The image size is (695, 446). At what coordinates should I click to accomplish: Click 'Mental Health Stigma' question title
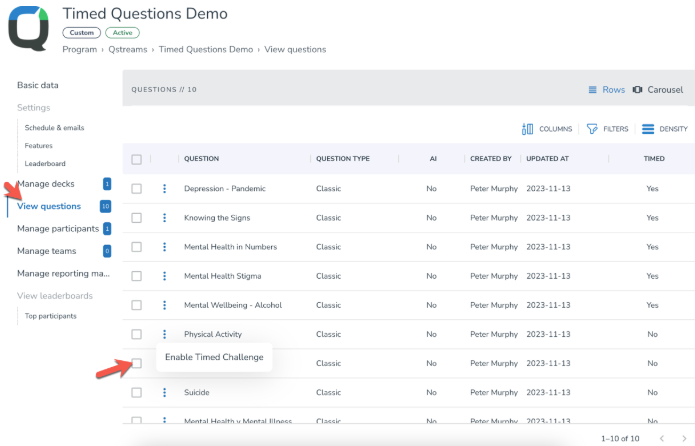tap(223, 276)
